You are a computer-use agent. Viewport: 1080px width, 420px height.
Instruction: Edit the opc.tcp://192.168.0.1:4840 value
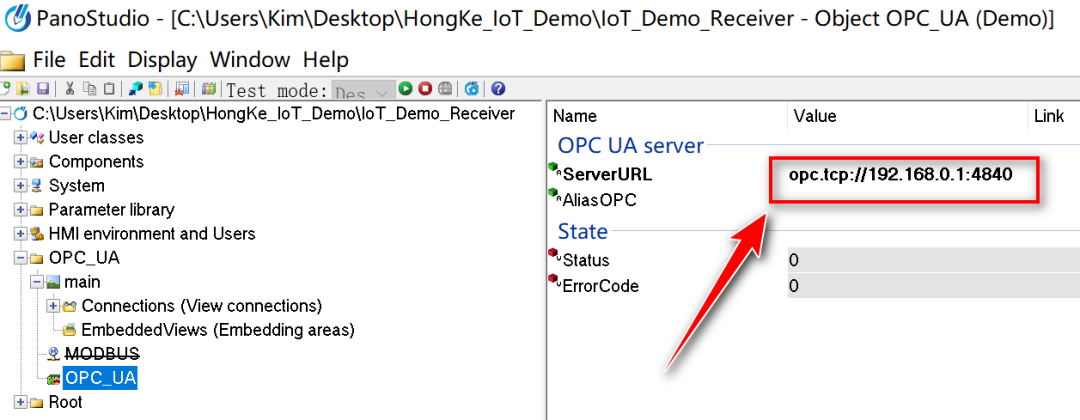[x=900, y=174]
